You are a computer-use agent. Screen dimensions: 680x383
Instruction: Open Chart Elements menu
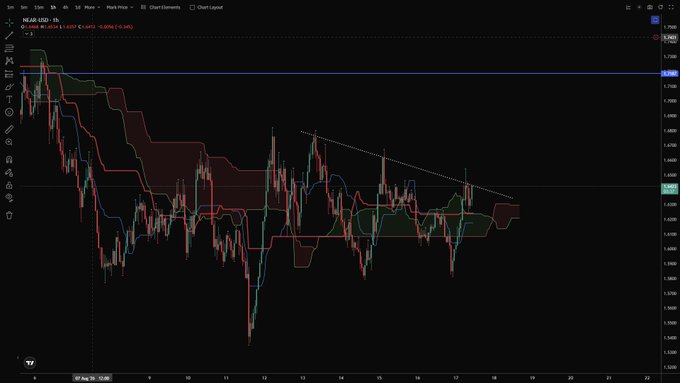(160, 7)
